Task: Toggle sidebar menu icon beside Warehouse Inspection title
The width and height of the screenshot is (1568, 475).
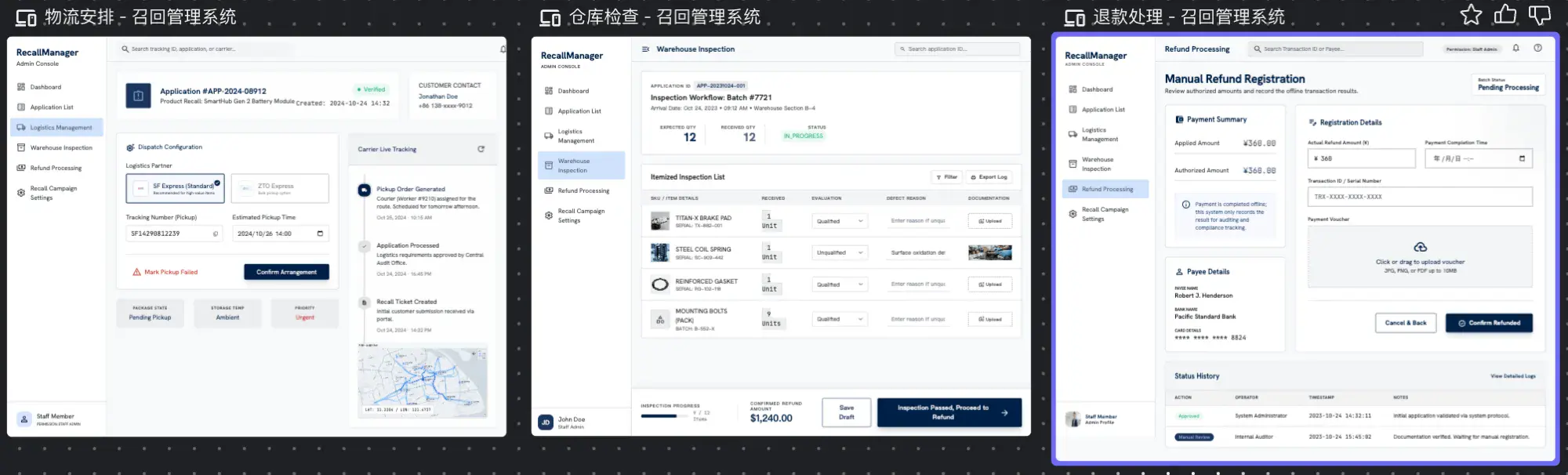Action: click(x=646, y=49)
